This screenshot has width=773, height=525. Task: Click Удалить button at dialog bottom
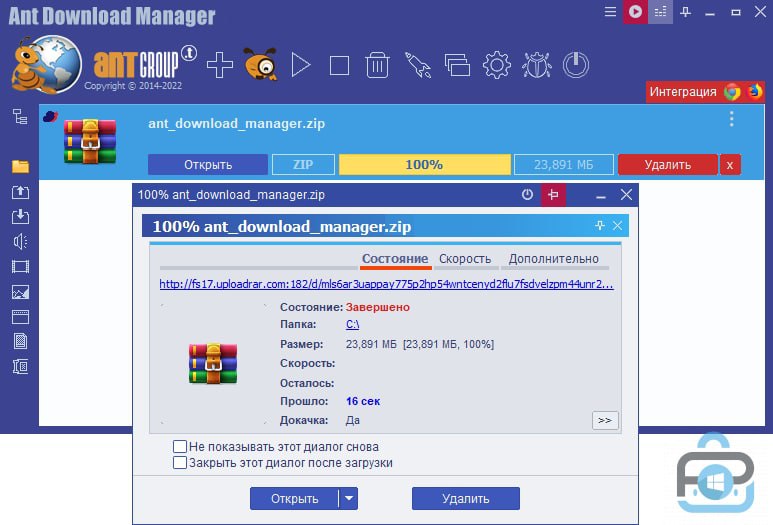tap(466, 498)
